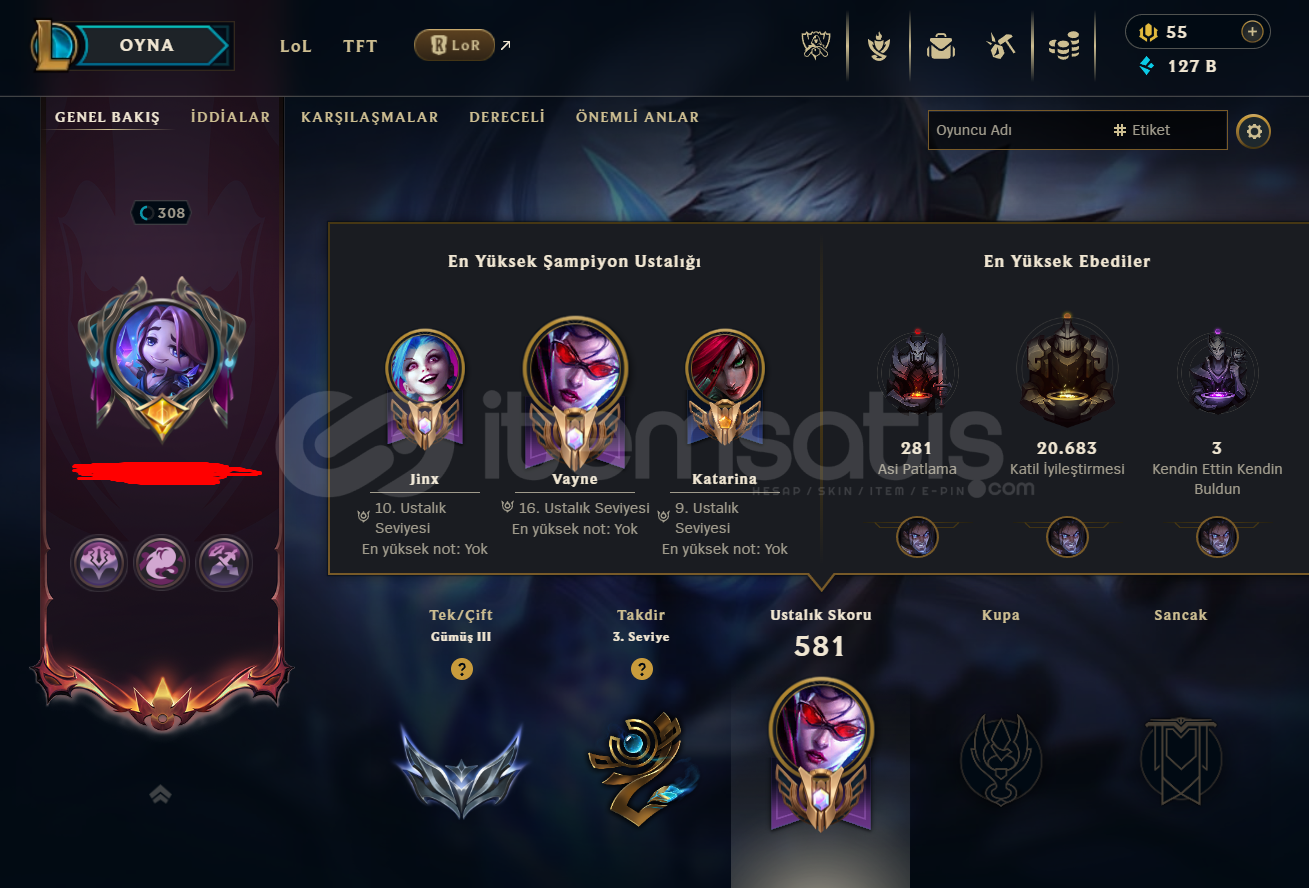Open the Loot crafting hammer icon
Screen dimensions: 1309x888
coord(1002,45)
